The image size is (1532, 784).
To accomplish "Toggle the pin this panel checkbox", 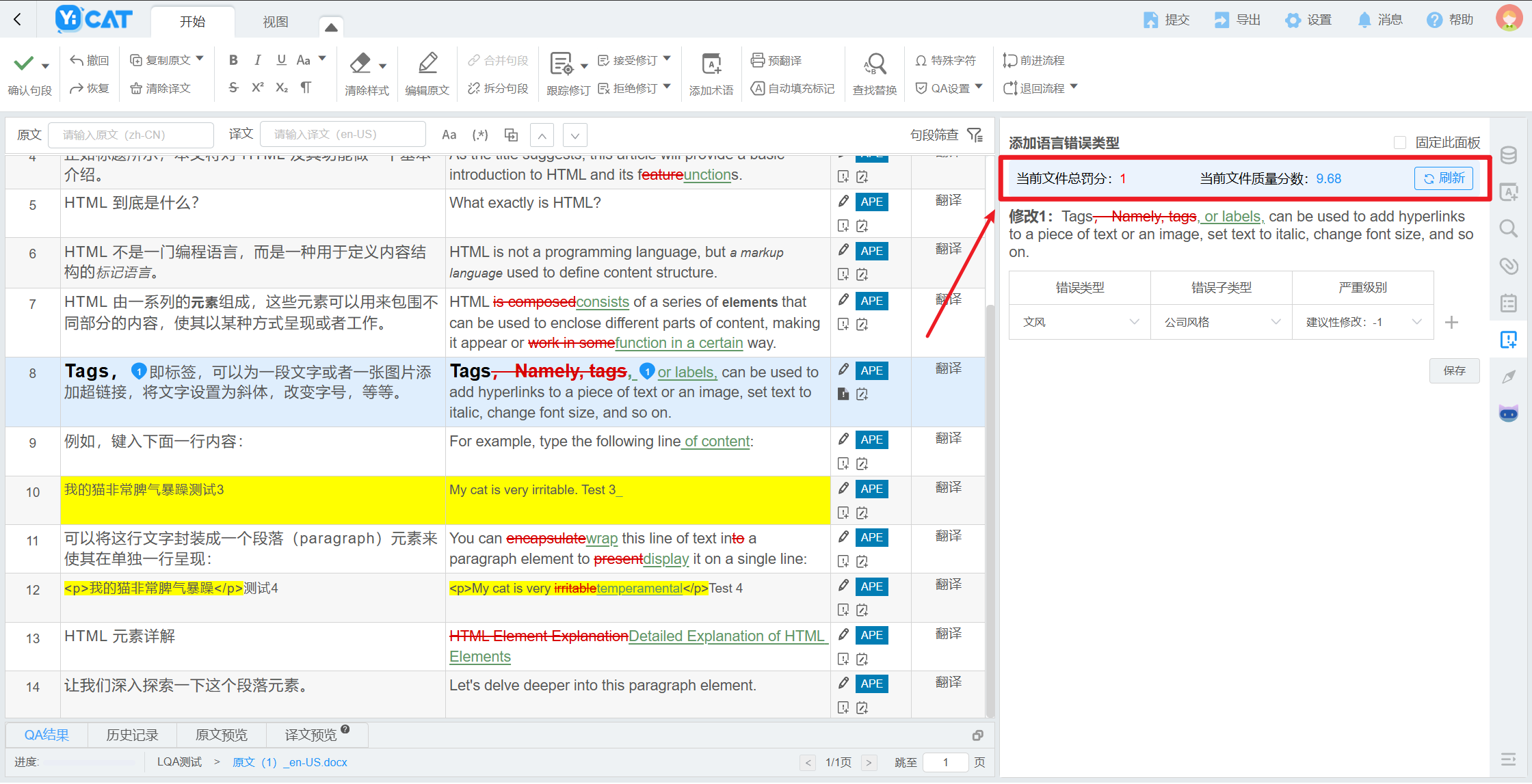I will [1400, 142].
